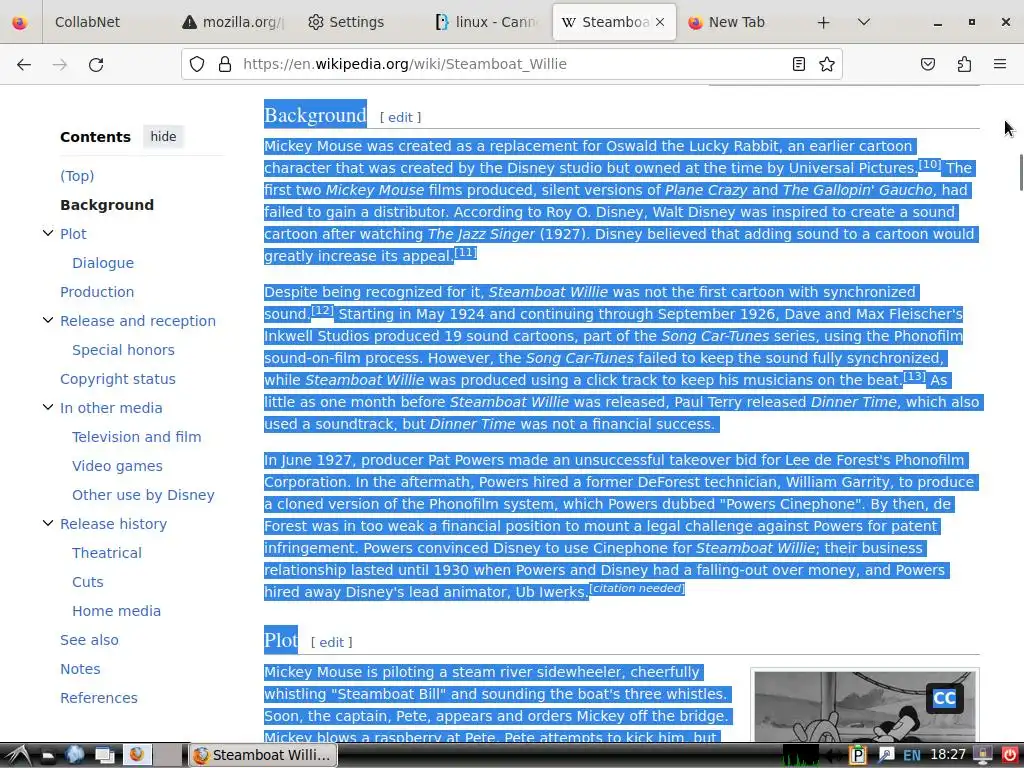Viewport: 1024px width, 768px height.
Task: Hide the Contents sidebar
Action: pyautogui.click(x=163, y=136)
